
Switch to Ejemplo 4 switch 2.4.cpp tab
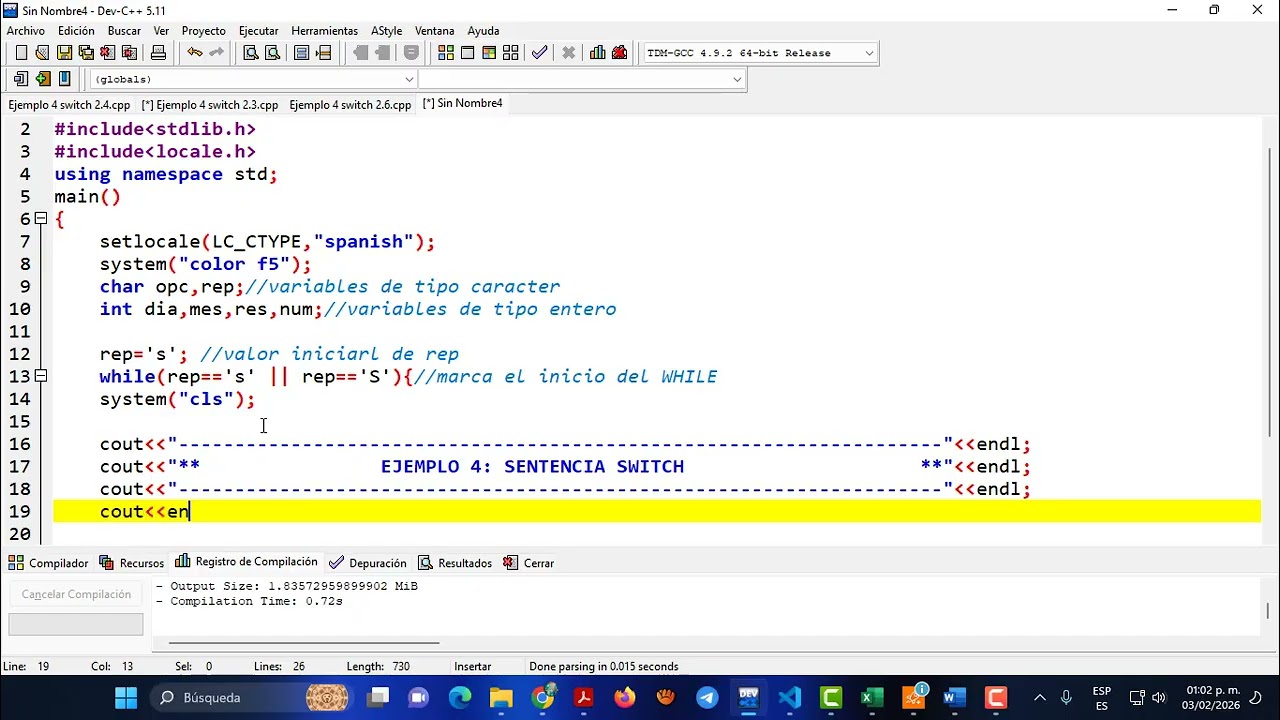(69, 104)
